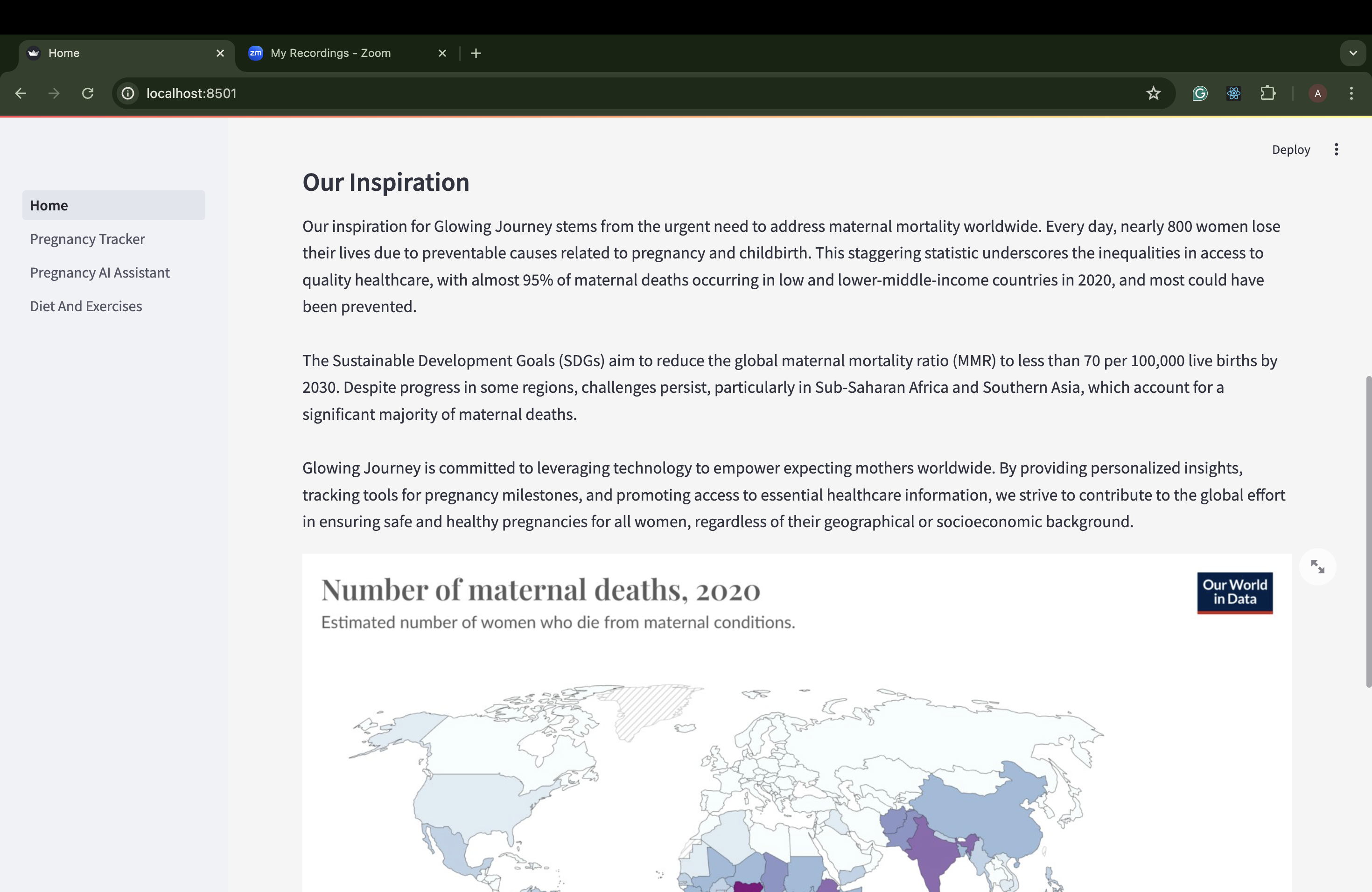Open the Chrome profile avatar

1317,93
